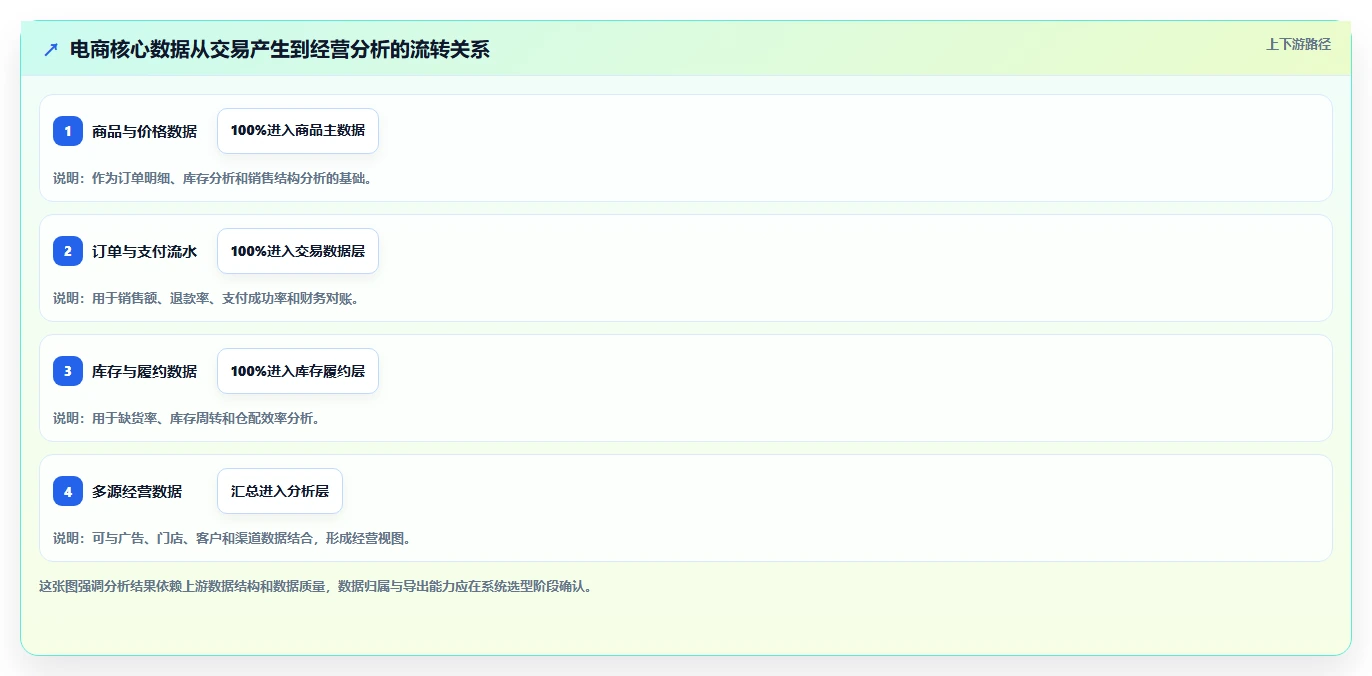Viewport: 1372px width, 676px height.
Task: Click the note about 订单明细、库存分析
Action: click(x=213, y=178)
